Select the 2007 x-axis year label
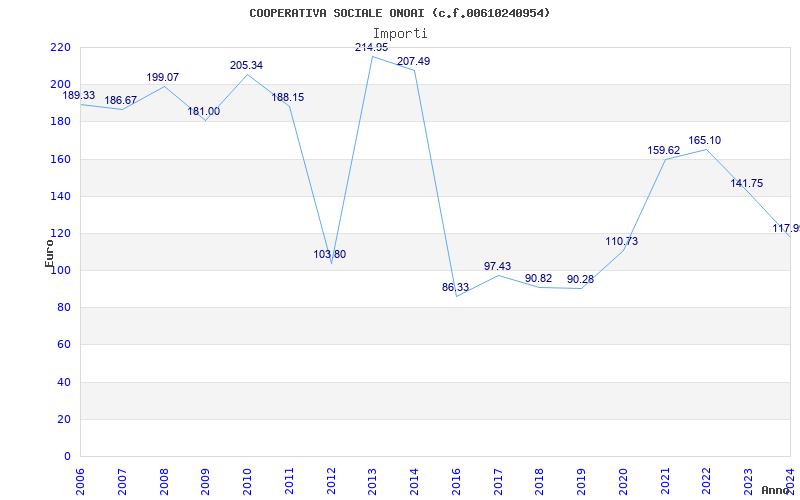The height and width of the screenshot is (500, 800). coord(122,482)
